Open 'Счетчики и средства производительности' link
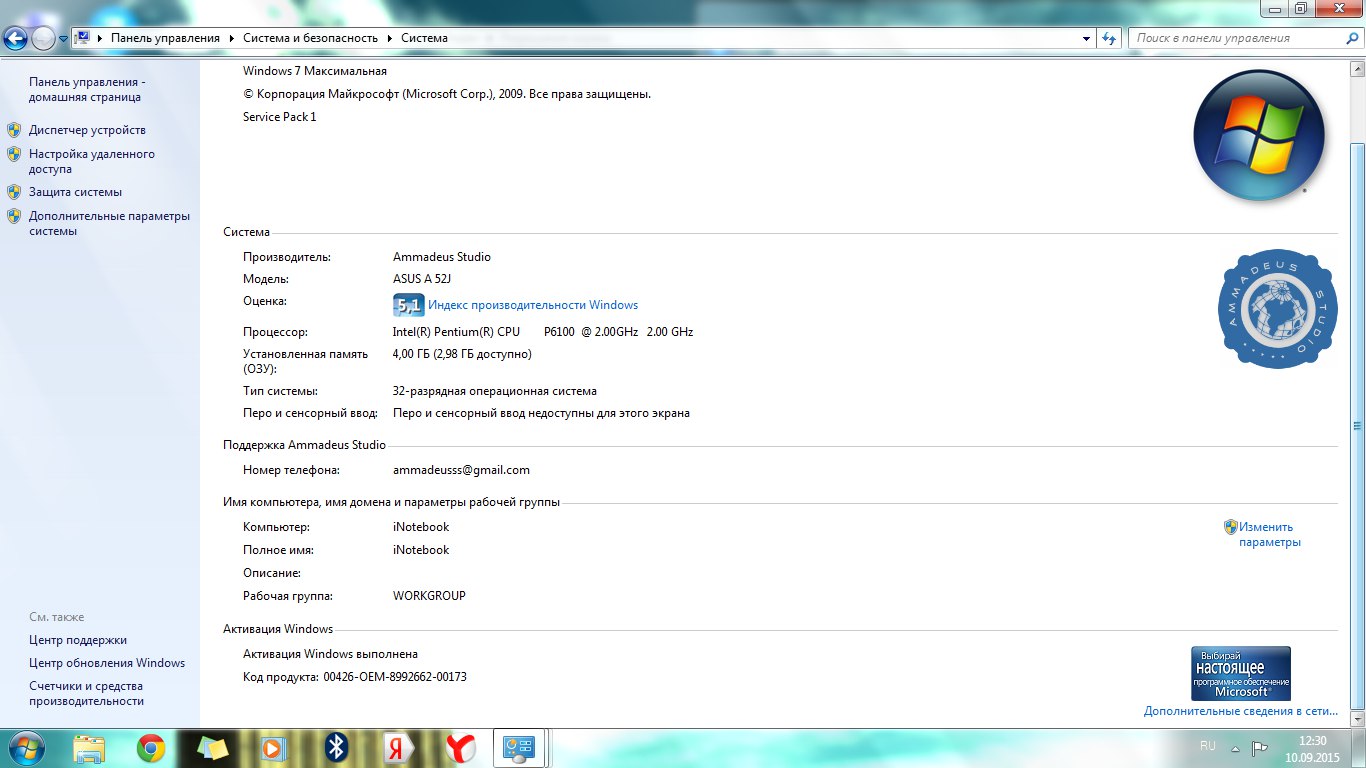 click(86, 693)
